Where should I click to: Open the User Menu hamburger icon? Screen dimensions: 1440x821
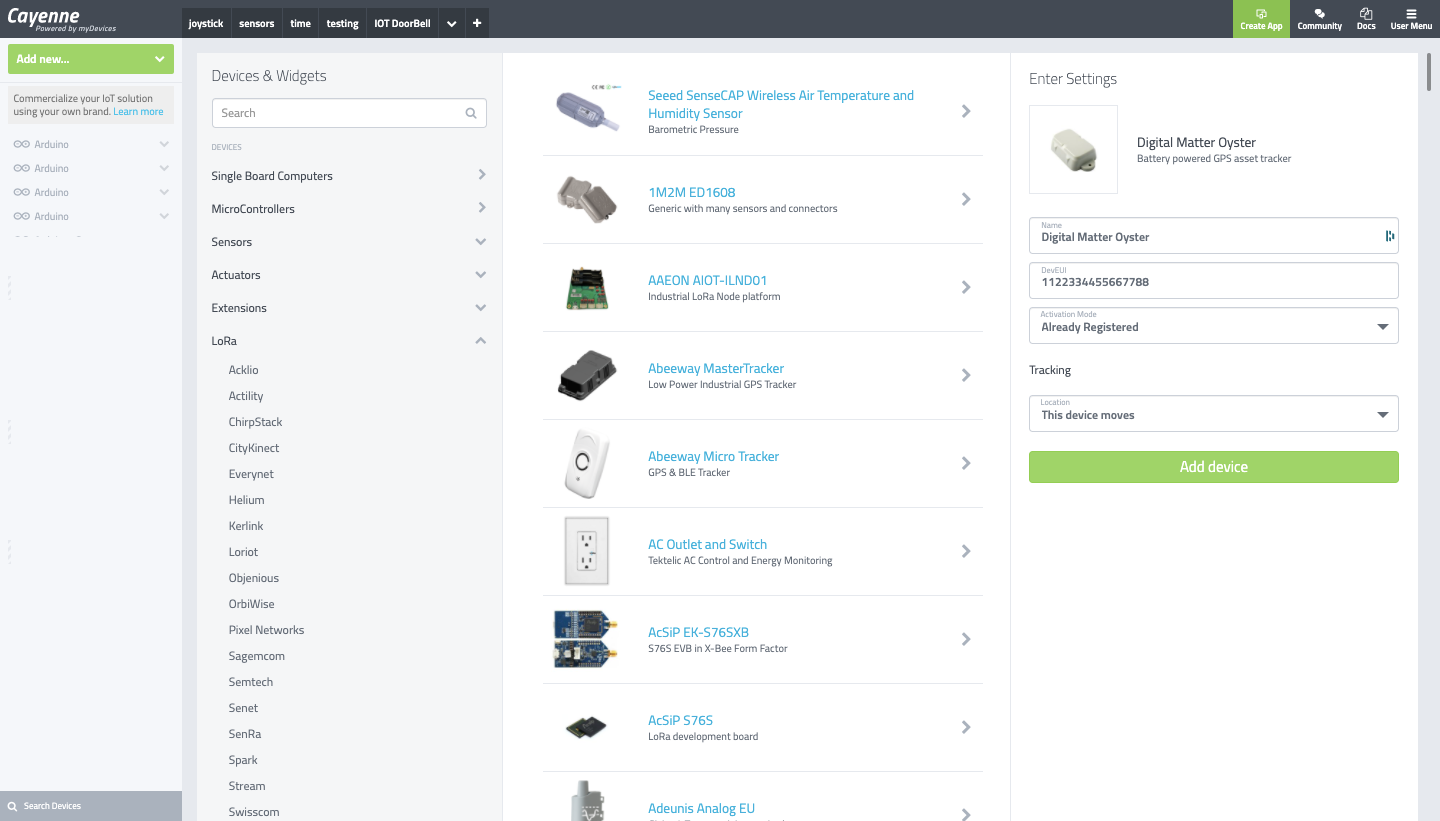click(1411, 14)
